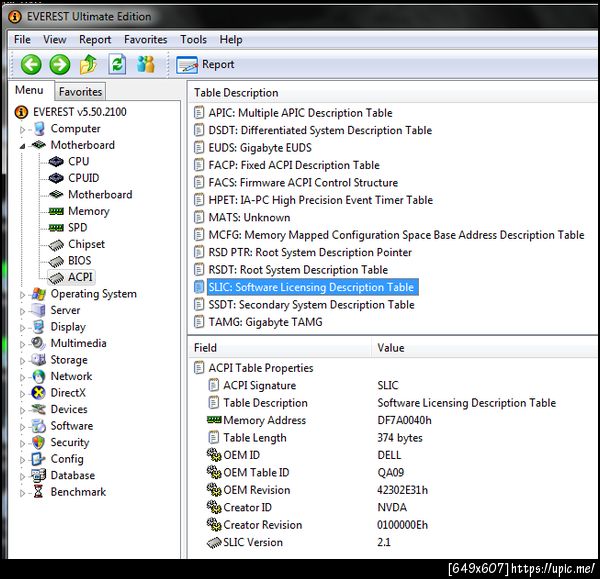
Task: Expand the DirectX tree node
Action: (x=22, y=393)
